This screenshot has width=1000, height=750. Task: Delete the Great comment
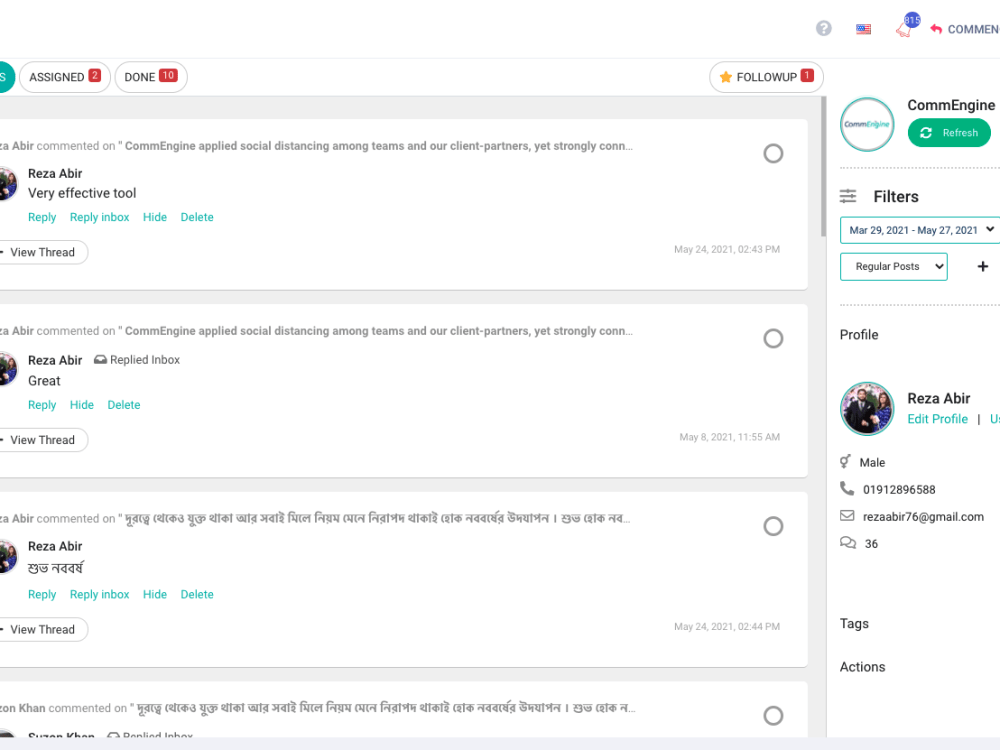(124, 405)
